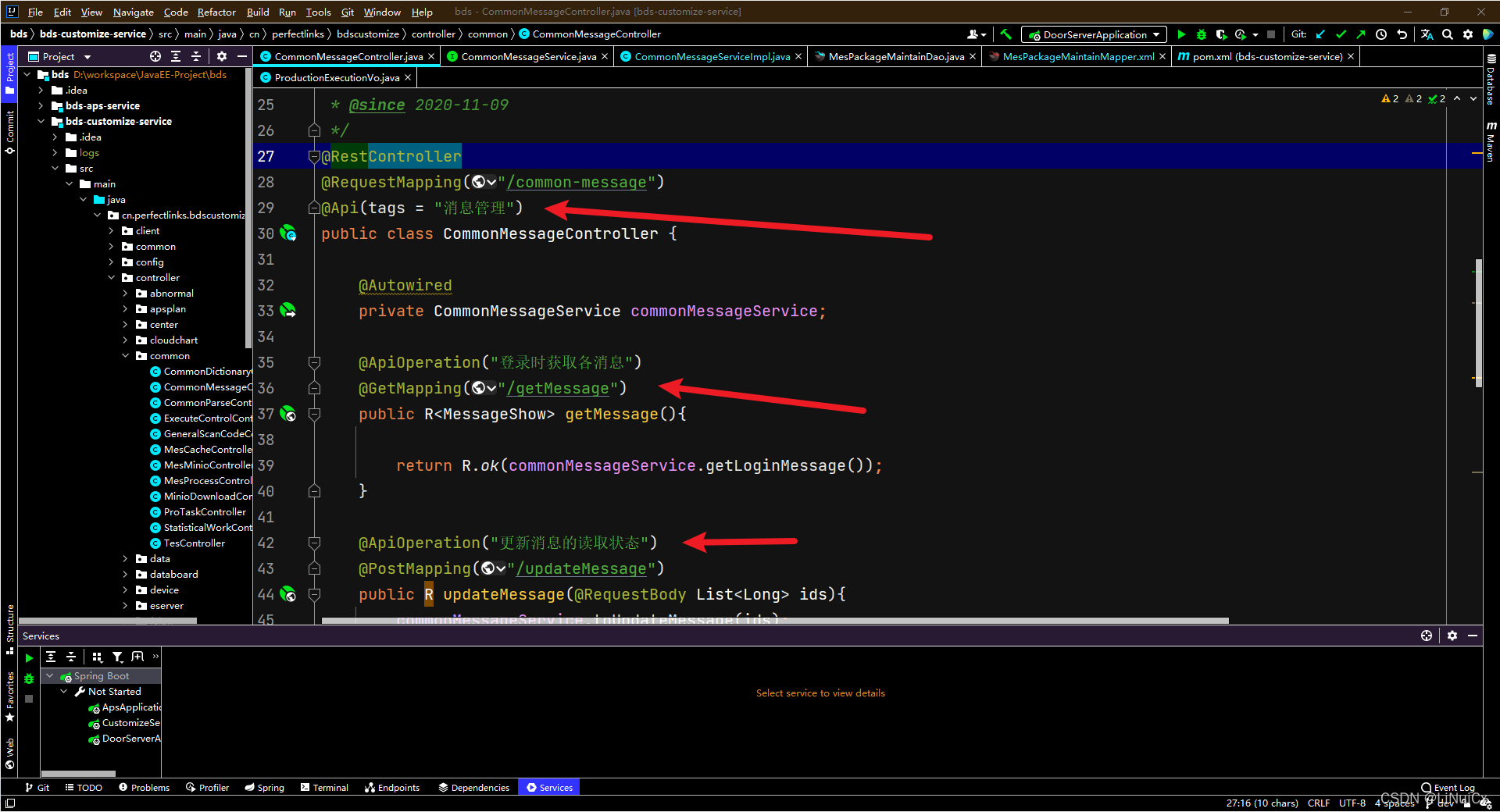Open the DoorServerApplication run configuration dropdown

click(x=1094, y=34)
